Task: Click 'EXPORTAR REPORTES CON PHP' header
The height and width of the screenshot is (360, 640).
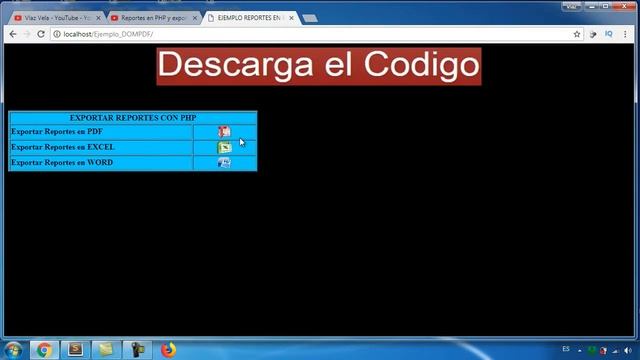Action: pos(133,118)
